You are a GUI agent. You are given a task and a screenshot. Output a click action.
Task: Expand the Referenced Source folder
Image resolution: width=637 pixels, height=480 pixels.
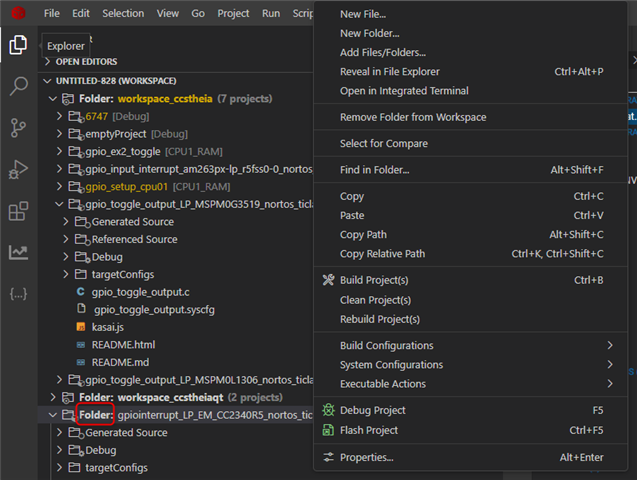coord(134,239)
